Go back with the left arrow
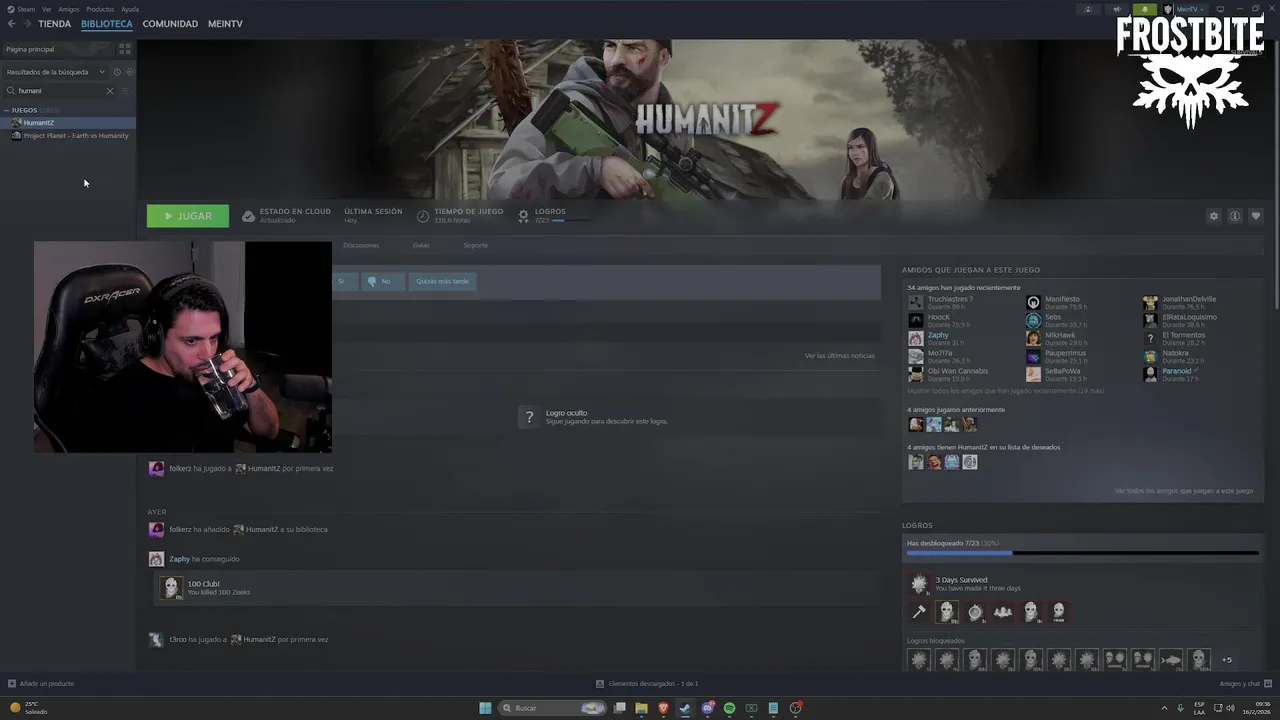The width and height of the screenshot is (1280, 720). click(x=11, y=24)
